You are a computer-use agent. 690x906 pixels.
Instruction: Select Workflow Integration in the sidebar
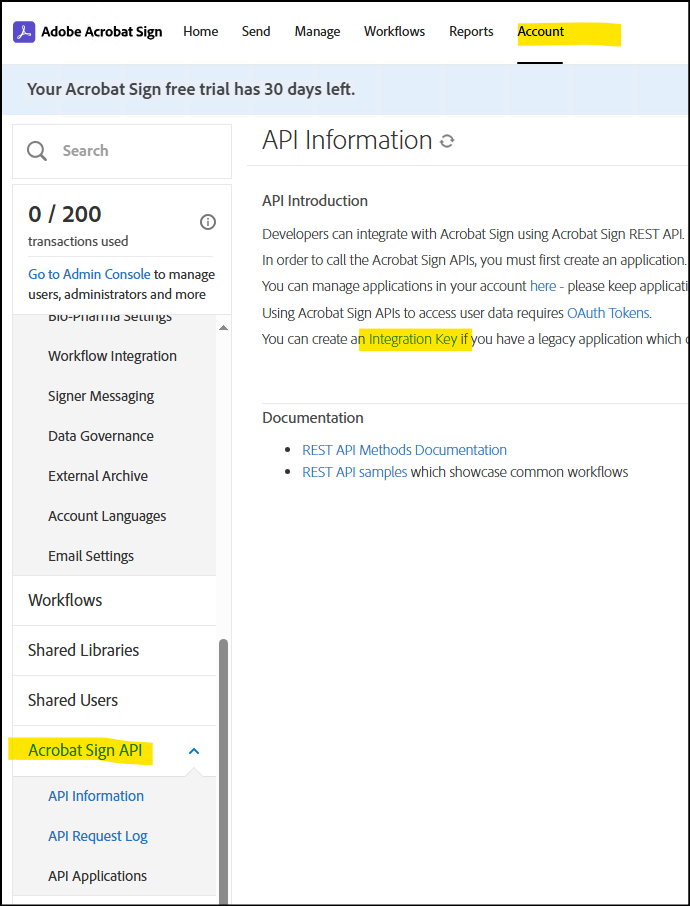(112, 356)
